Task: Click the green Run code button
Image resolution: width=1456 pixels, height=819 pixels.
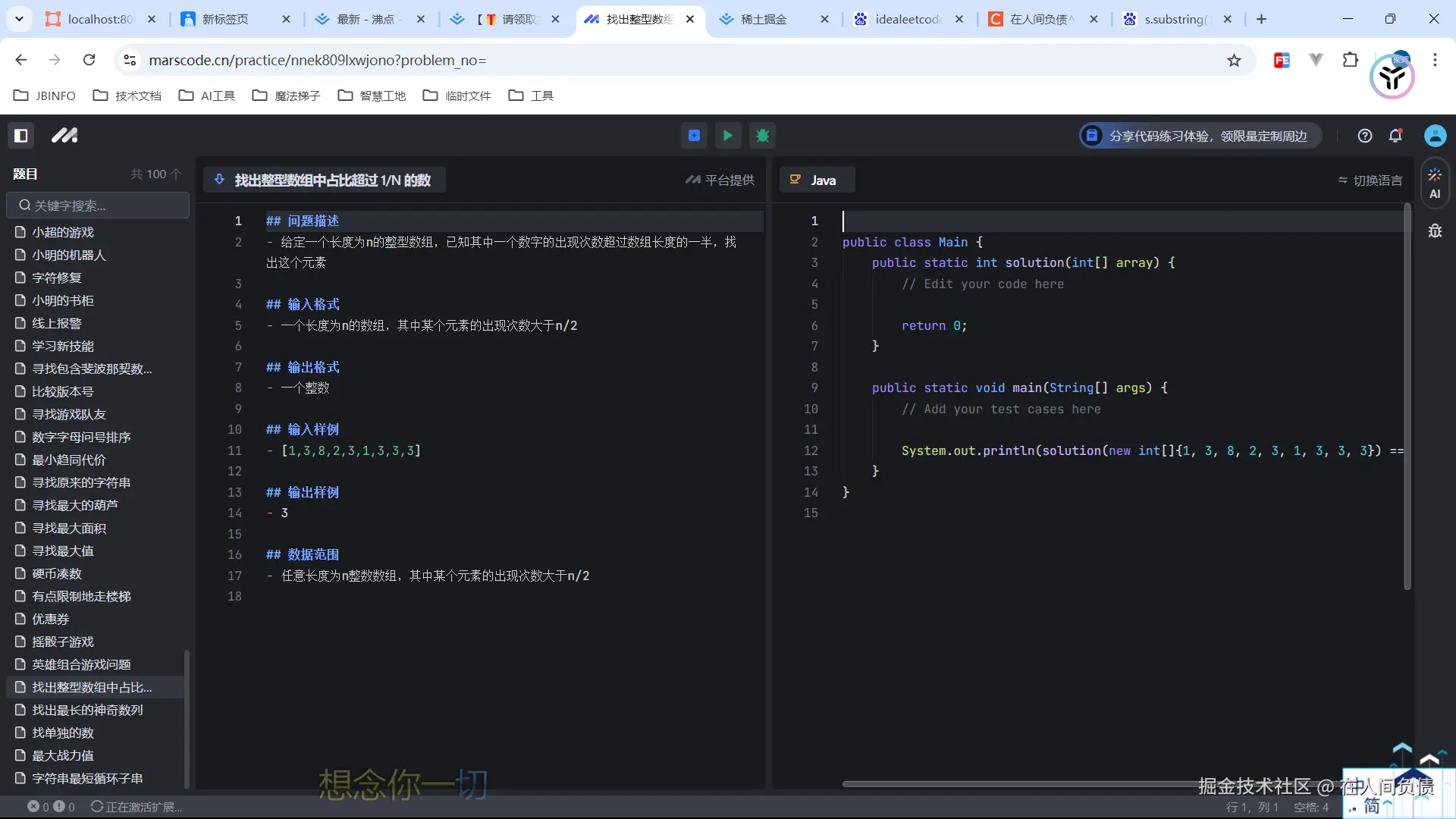Action: click(728, 136)
